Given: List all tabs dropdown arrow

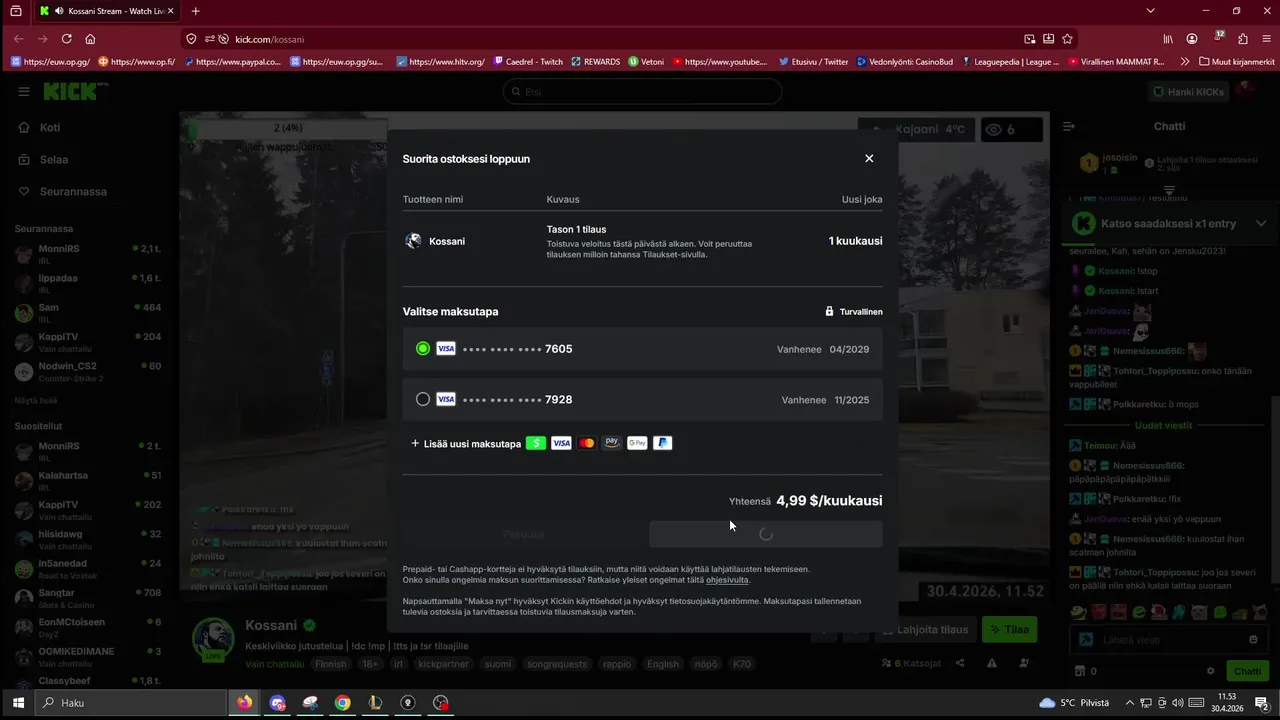Looking at the screenshot, I should [x=1150, y=11].
